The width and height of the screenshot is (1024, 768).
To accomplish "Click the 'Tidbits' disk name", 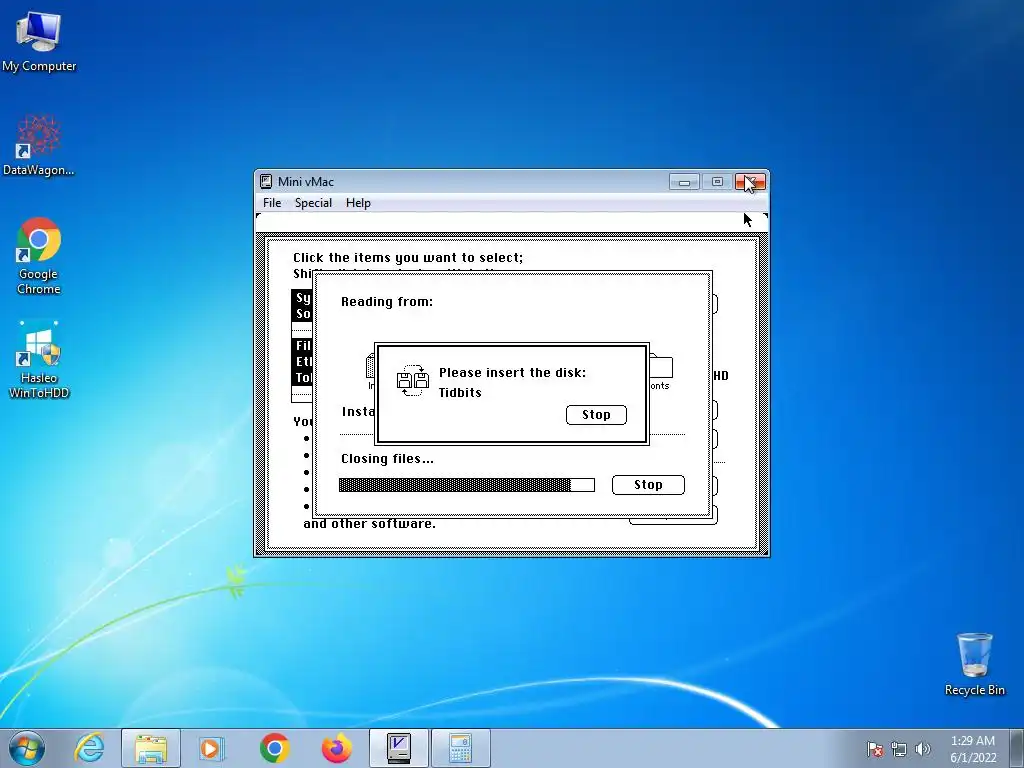I will pos(460,392).
